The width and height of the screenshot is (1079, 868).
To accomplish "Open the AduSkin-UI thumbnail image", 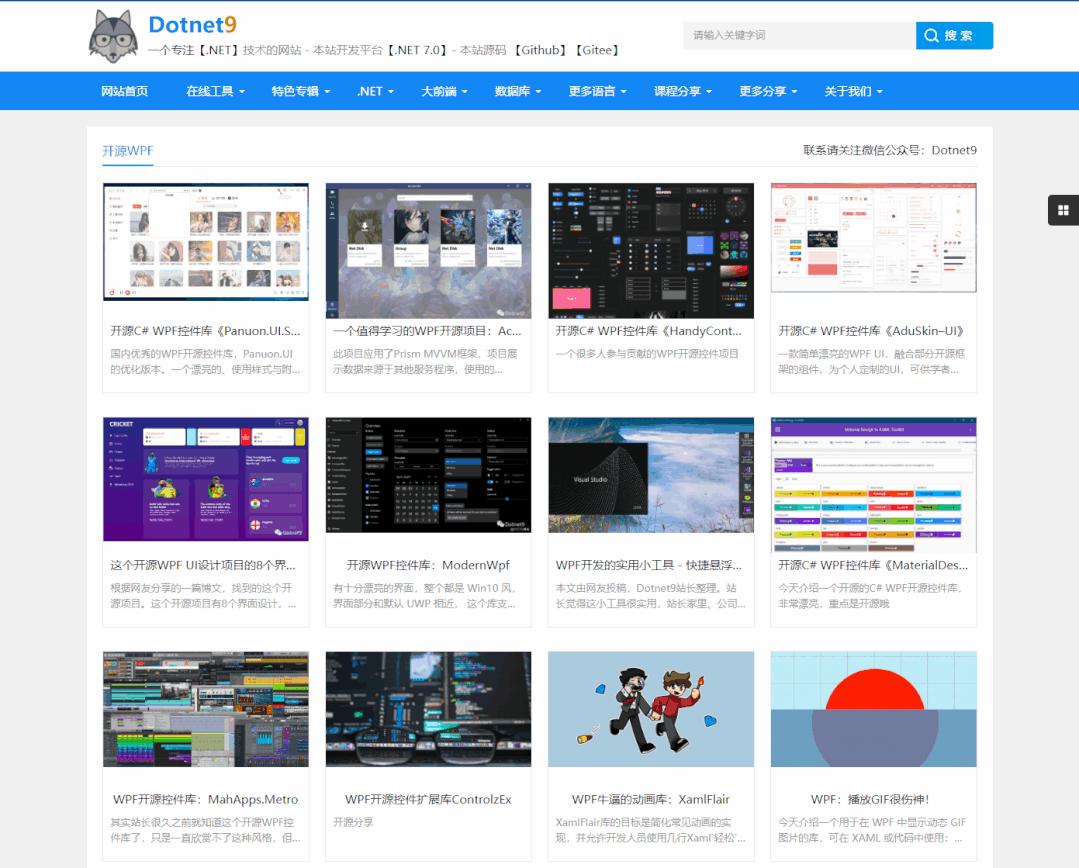I will tap(873, 237).
